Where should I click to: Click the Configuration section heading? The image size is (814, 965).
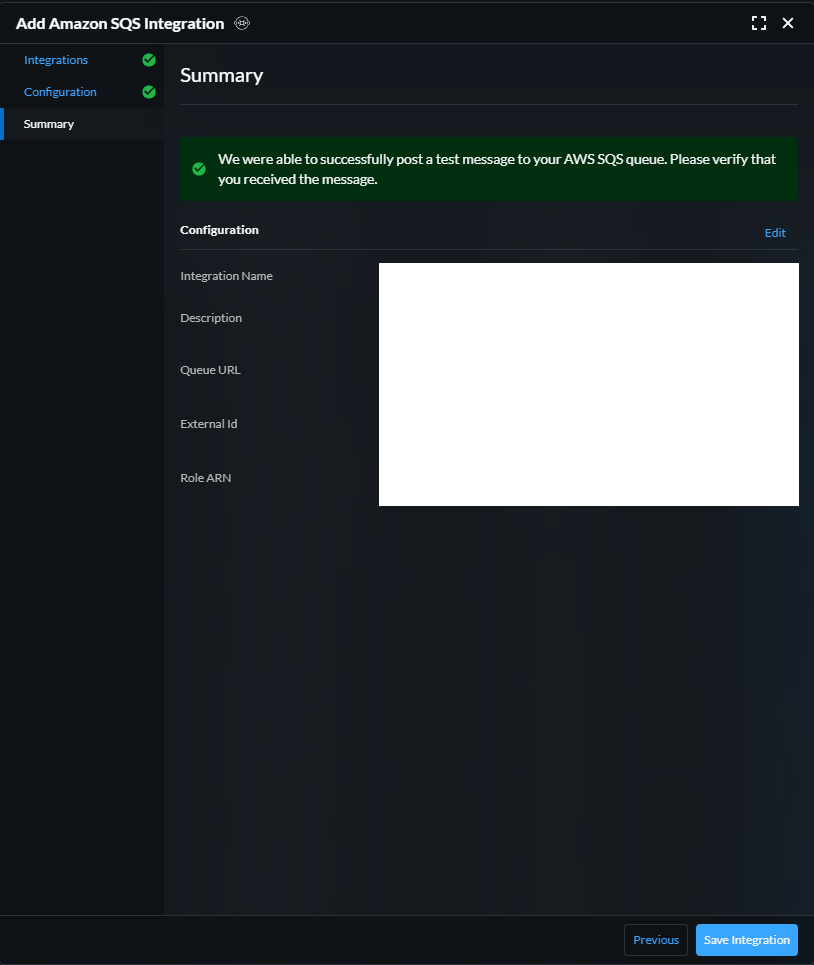(219, 230)
